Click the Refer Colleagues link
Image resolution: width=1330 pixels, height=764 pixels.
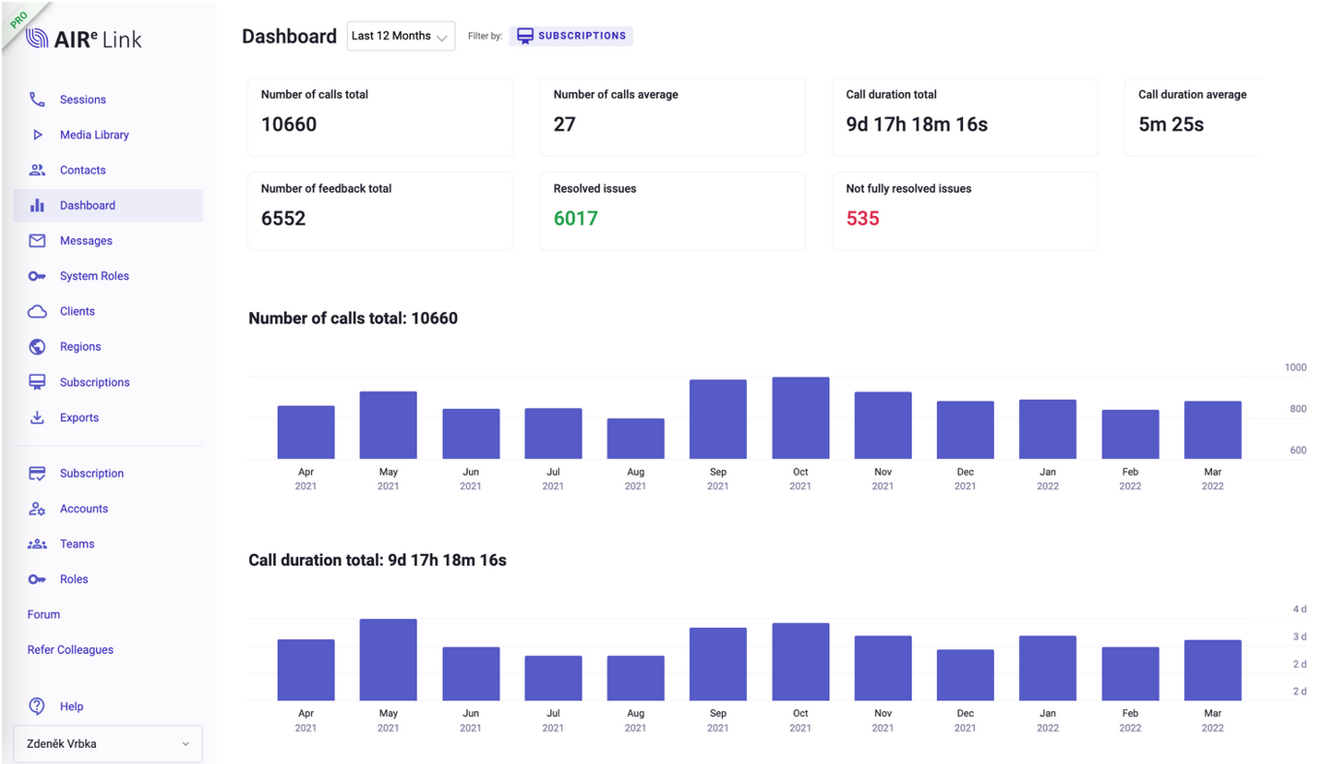pyautogui.click(x=70, y=650)
